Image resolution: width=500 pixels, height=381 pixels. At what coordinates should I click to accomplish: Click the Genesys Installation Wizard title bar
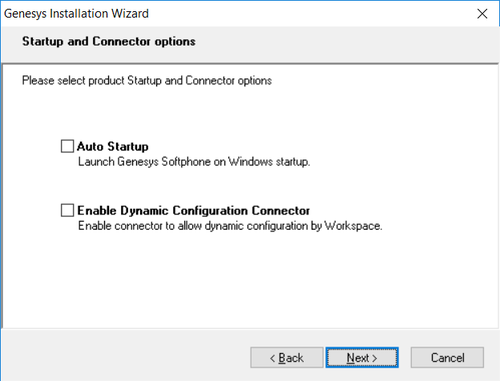click(233, 14)
